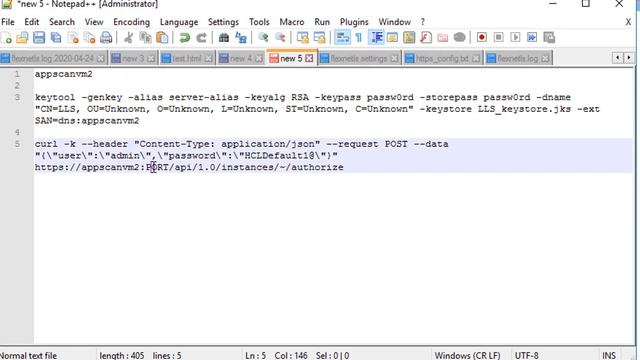Screen dimensions: 640x360
Task: Close document X at menu bar end
Action: [x=628, y=22]
